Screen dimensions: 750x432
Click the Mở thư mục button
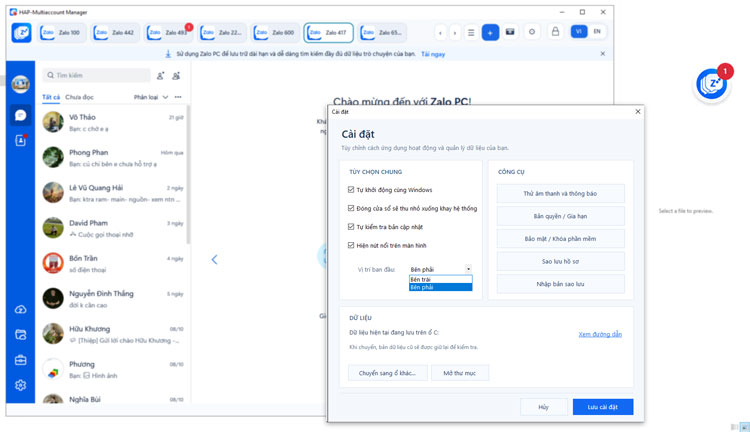point(459,373)
